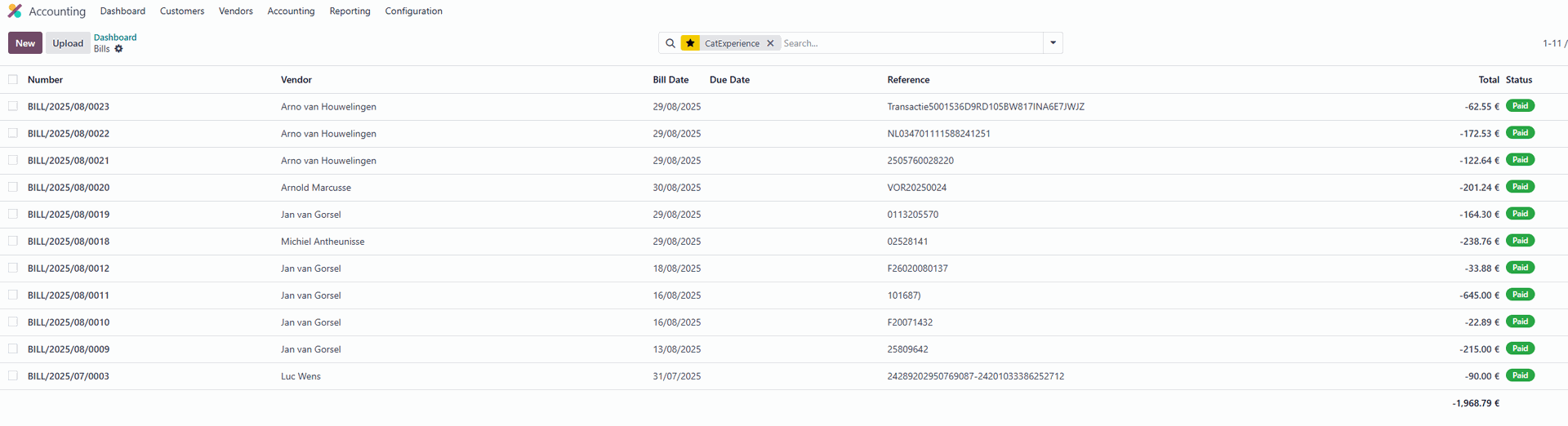The height and width of the screenshot is (426, 1568).
Task: Remove the CatExperience filter with X
Action: (770, 43)
